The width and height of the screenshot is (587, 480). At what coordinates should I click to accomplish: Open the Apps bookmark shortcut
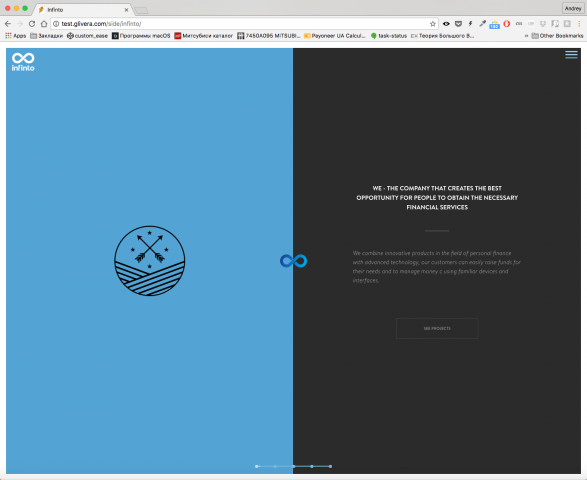[15, 36]
